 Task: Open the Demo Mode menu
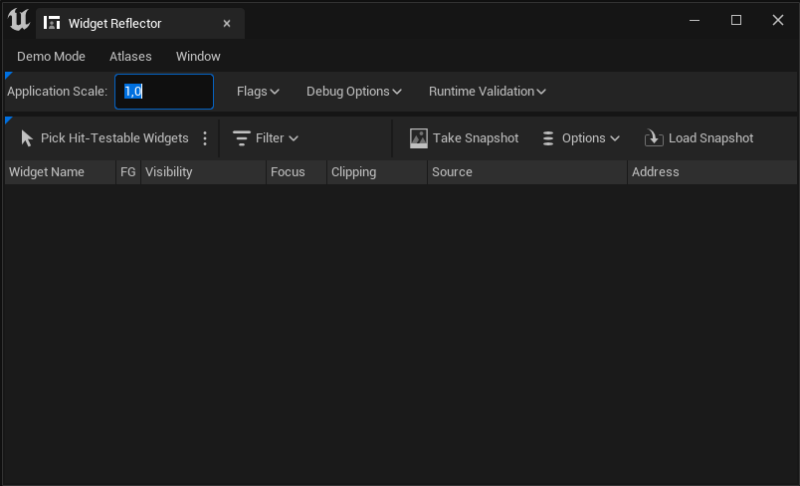pos(51,56)
